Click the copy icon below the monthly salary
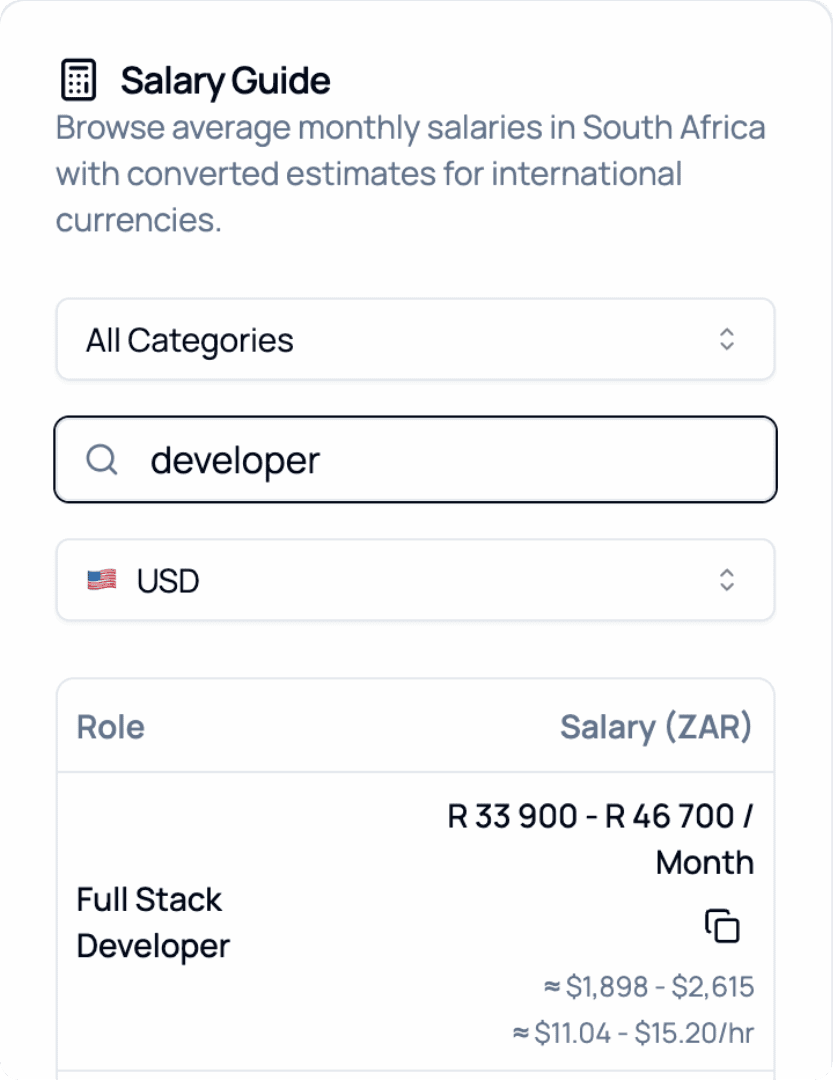The height and width of the screenshot is (1080, 833). pos(722,926)
